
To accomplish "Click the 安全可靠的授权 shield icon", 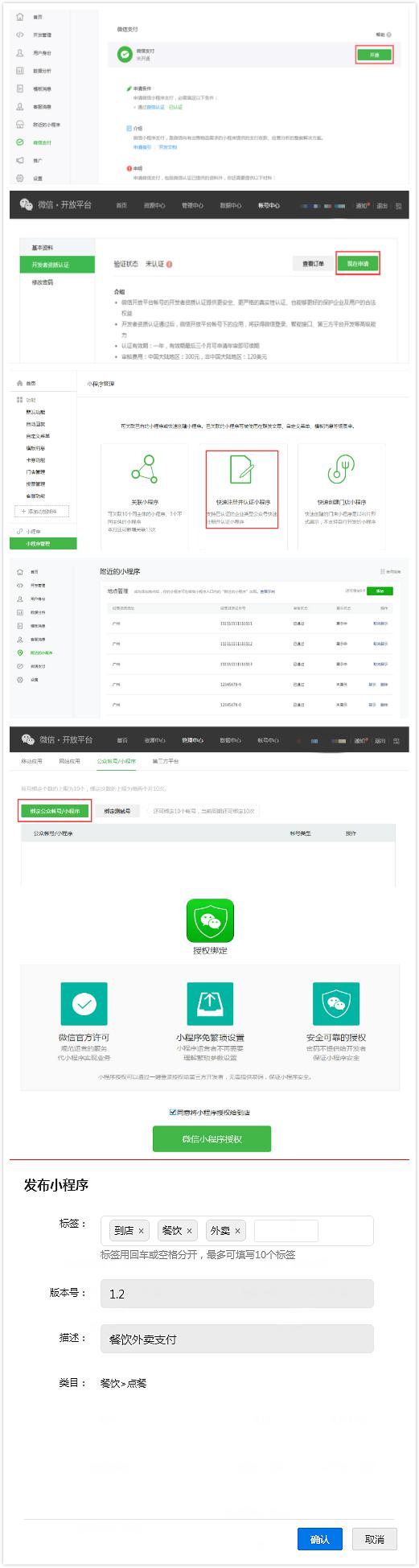I will point(335,1003).
